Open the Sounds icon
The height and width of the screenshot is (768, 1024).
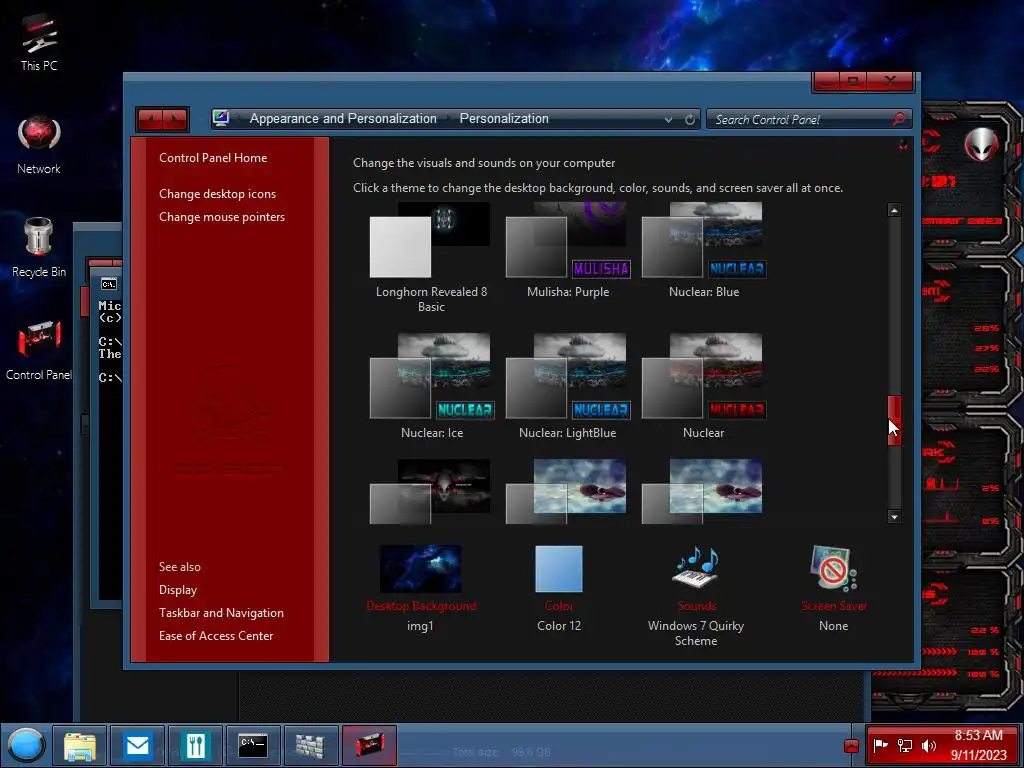(696, 568)
